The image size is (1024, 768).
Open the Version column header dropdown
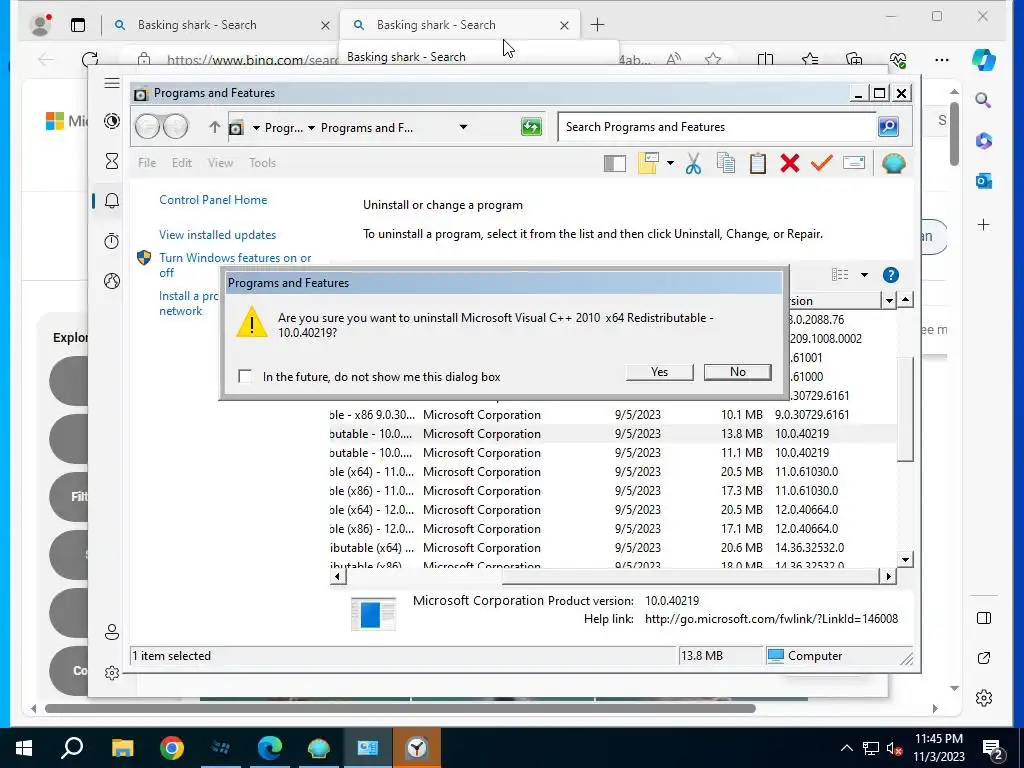point(888,300)
